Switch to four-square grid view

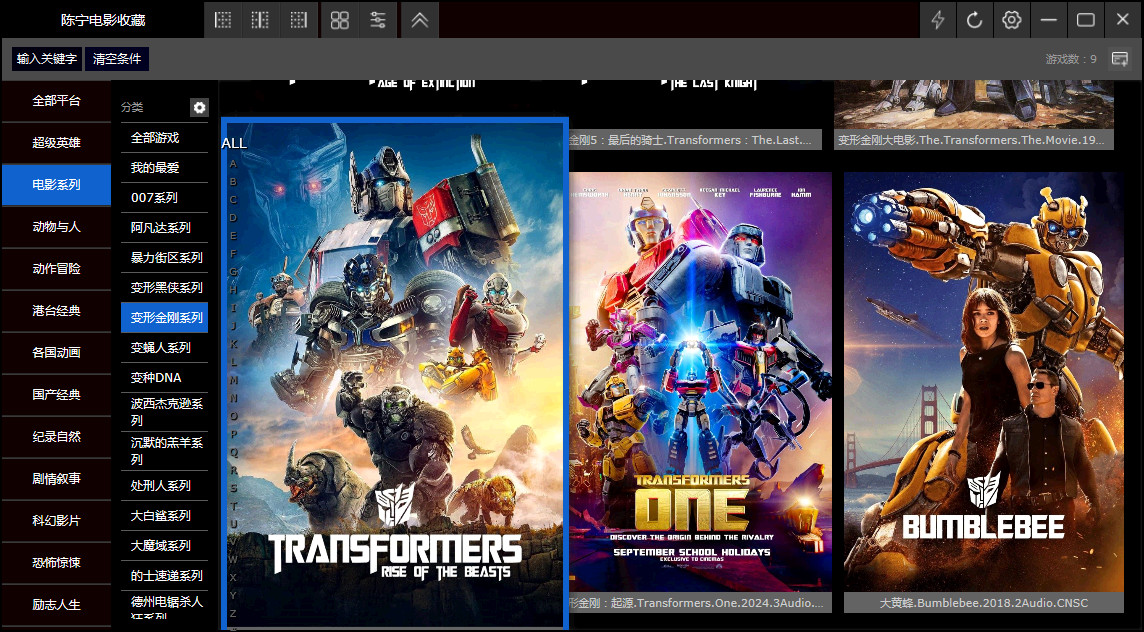coord(340,20)
